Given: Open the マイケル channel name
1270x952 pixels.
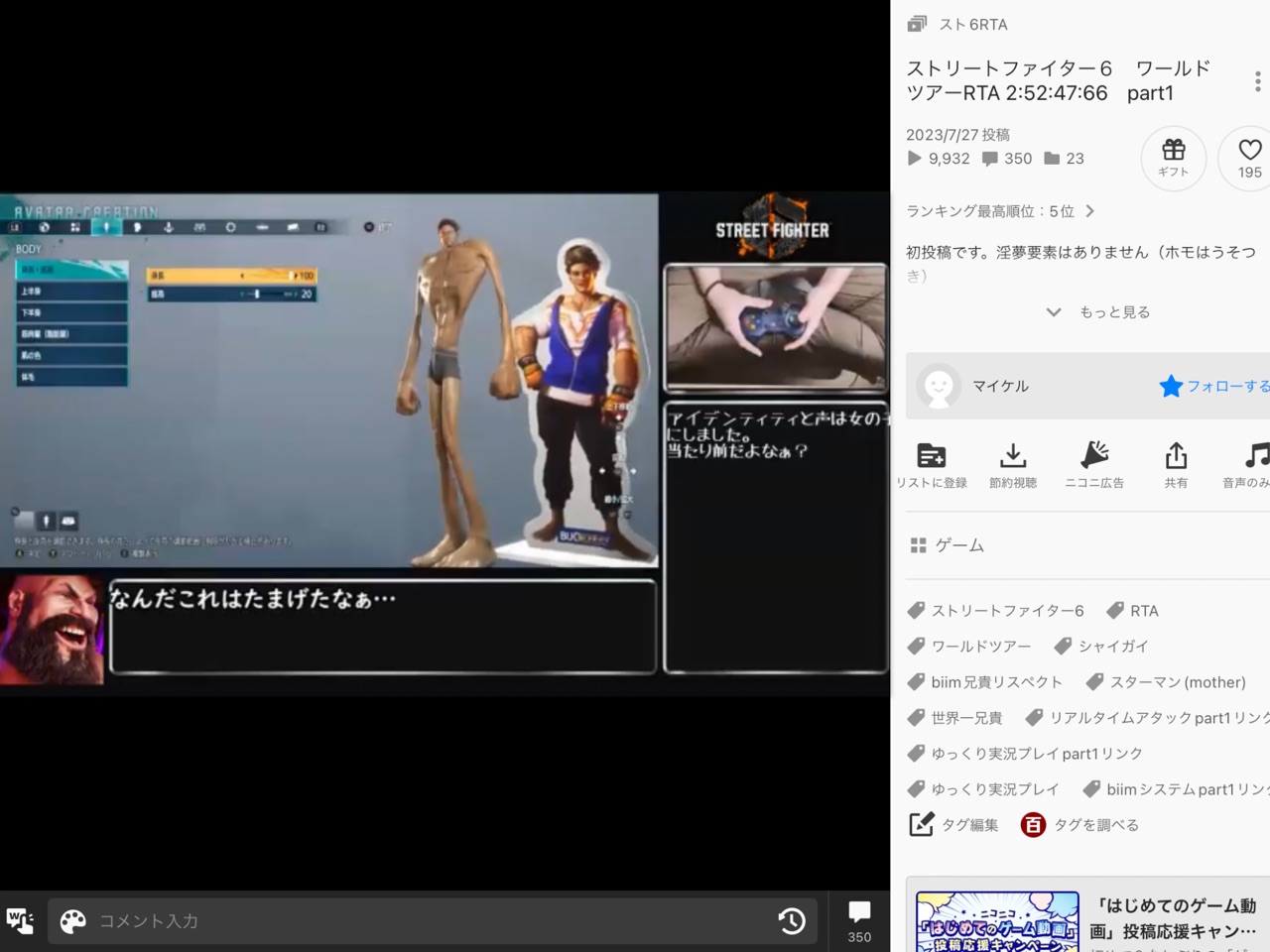Looking at the screenshot, I should pos(1000,386).
